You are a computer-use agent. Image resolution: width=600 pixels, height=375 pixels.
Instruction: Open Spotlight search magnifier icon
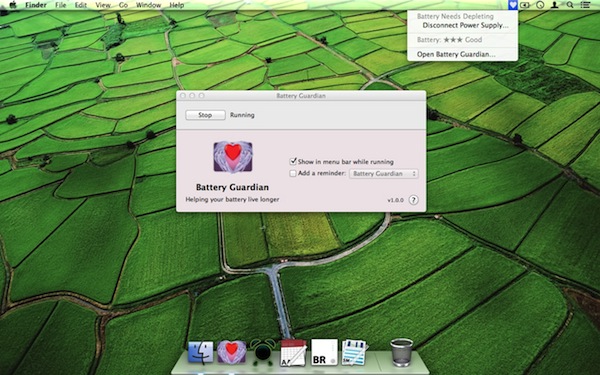tap(570, 5)
